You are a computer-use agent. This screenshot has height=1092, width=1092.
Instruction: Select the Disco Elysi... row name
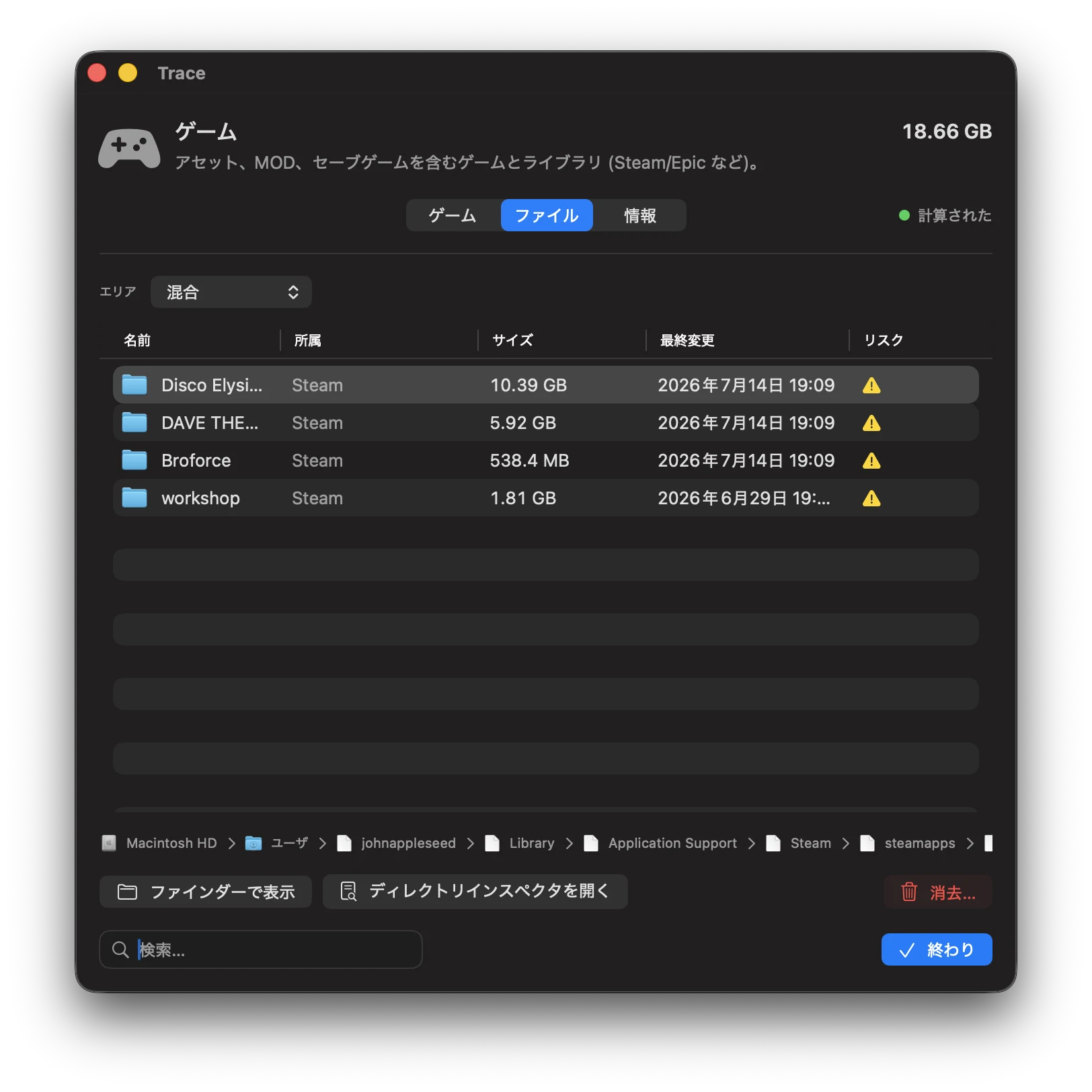coord(212,385)
